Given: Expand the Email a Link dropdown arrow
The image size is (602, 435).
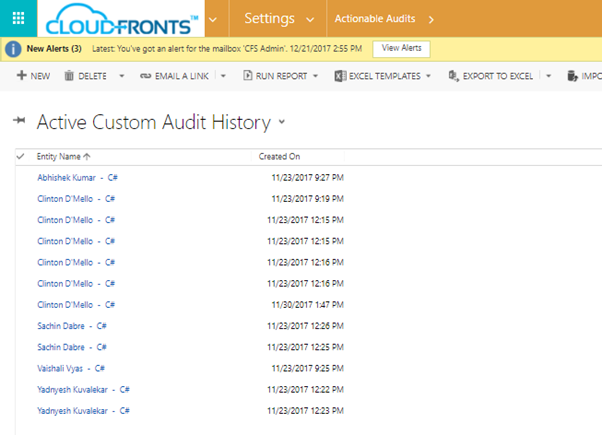Looking at the screenshot, I should [223, 76].
